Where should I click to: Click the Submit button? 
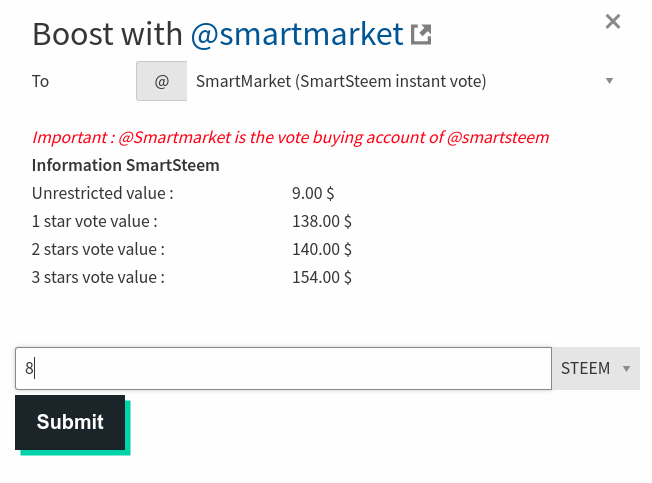(x=70, y=422)
